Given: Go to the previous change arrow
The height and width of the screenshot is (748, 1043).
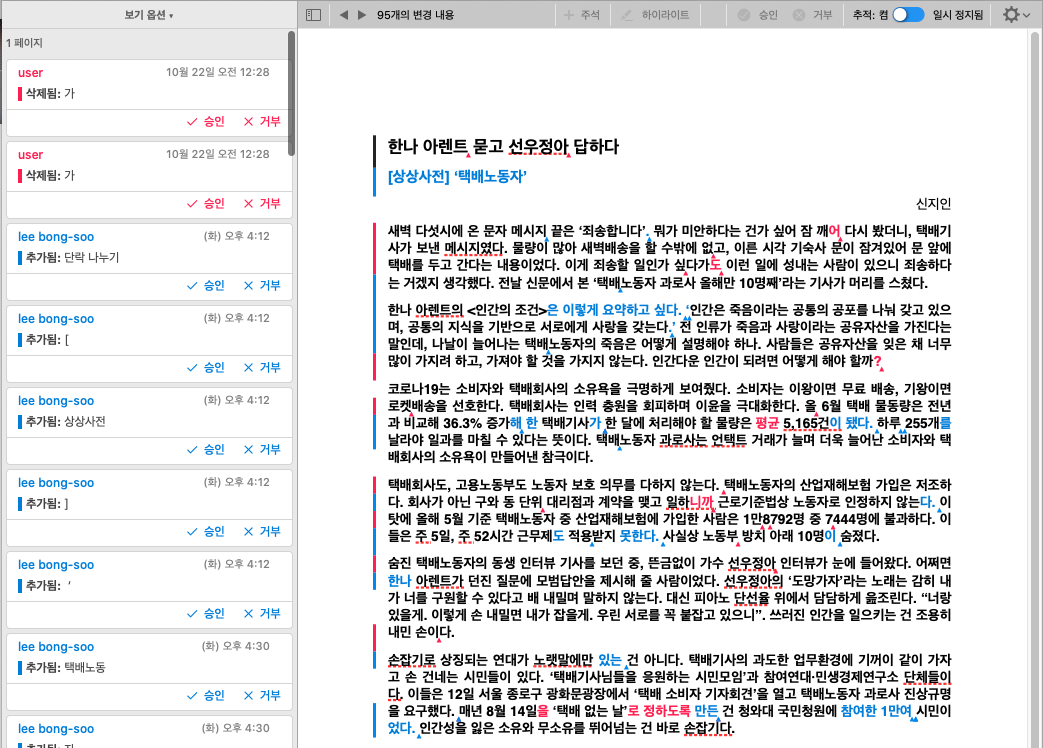Looking at the screenshot, I should point(344,15).
